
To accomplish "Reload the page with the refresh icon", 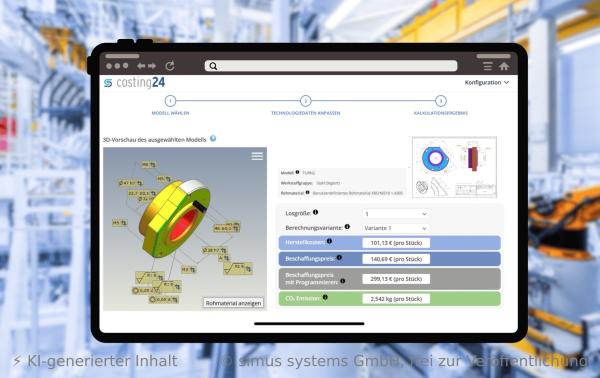I will click(170, 66).
